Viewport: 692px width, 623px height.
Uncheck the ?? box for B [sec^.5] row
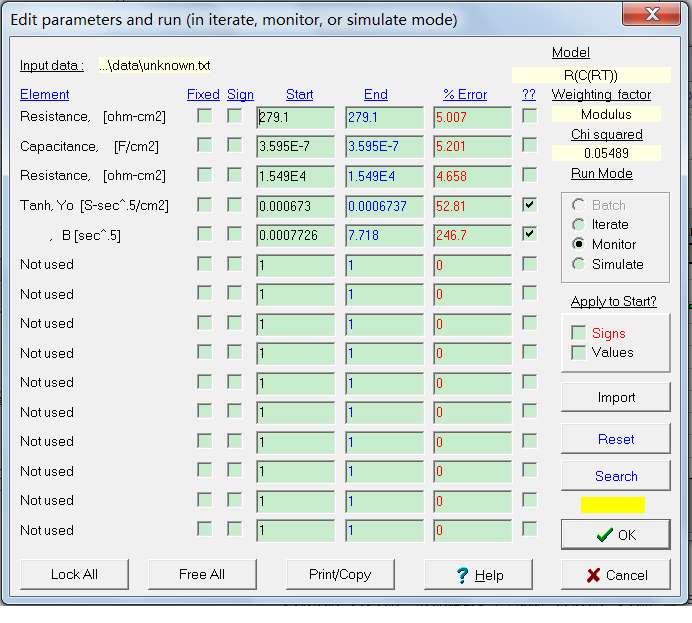[x=529, y=234]
